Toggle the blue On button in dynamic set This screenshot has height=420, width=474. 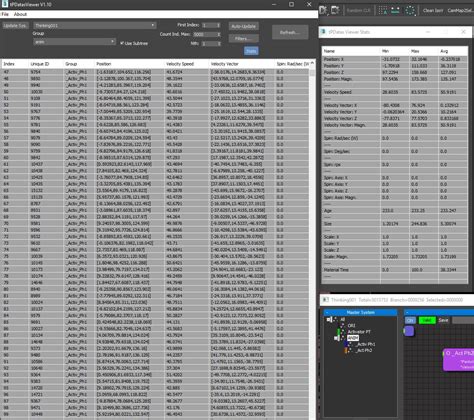click(x=410, y=320)
